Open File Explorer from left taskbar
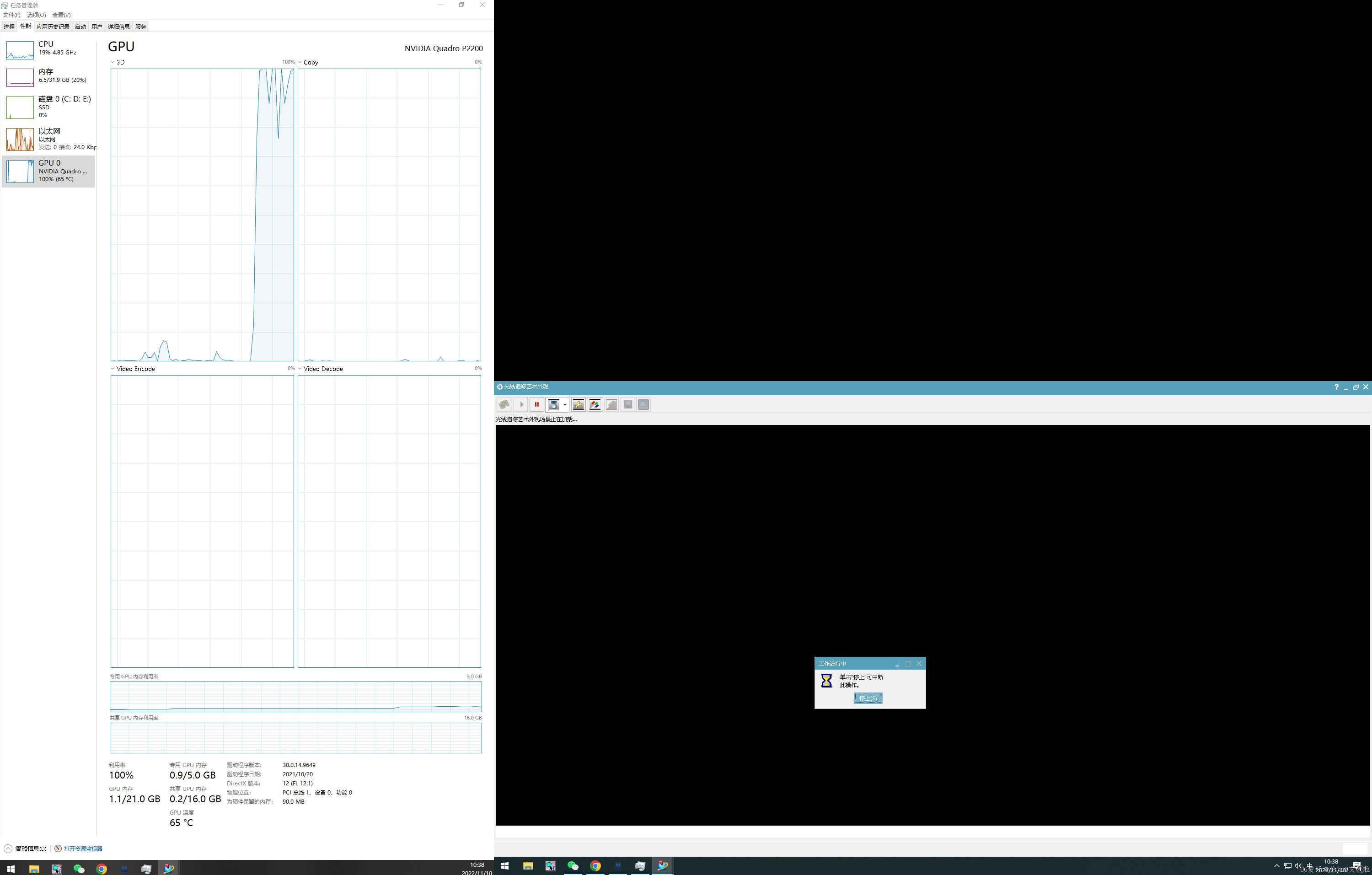1372x875 pixels. point(34,869)
